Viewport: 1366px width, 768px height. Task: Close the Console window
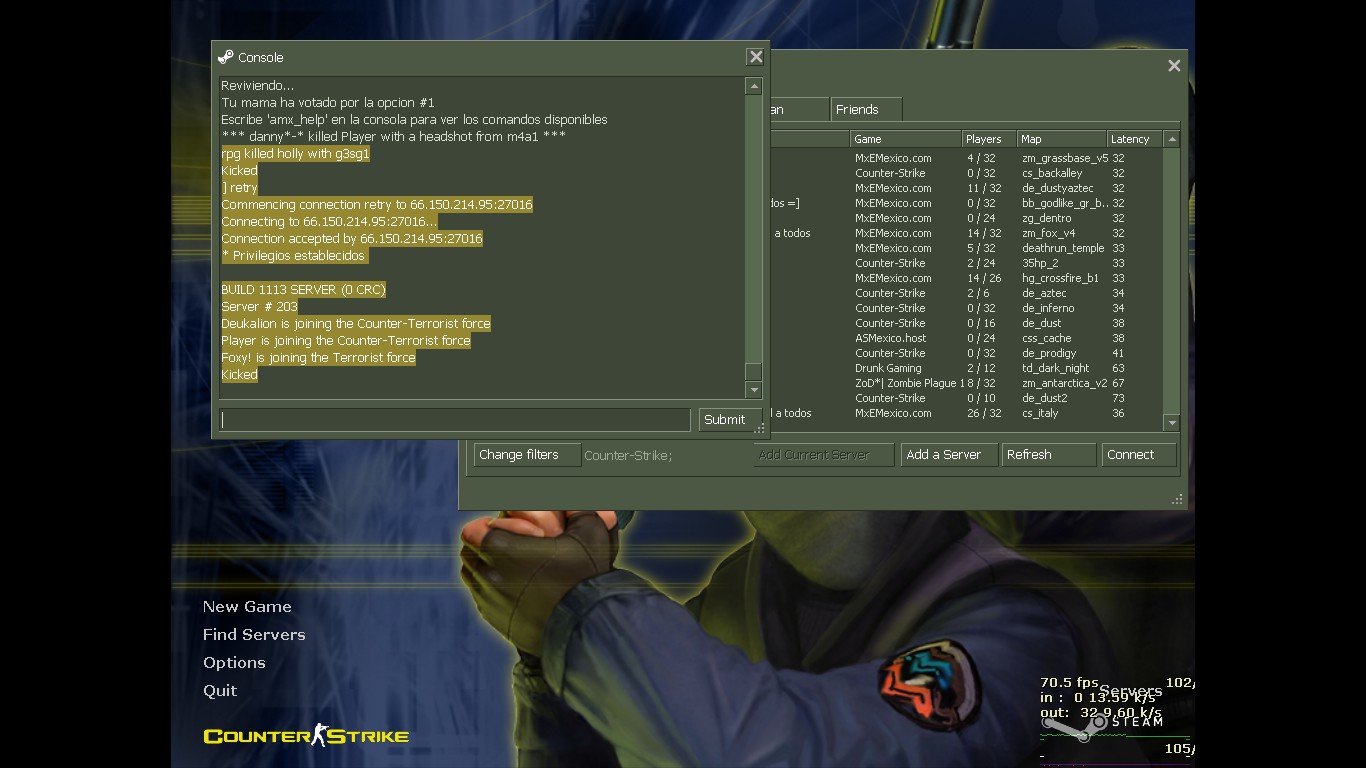click(756, 57)
